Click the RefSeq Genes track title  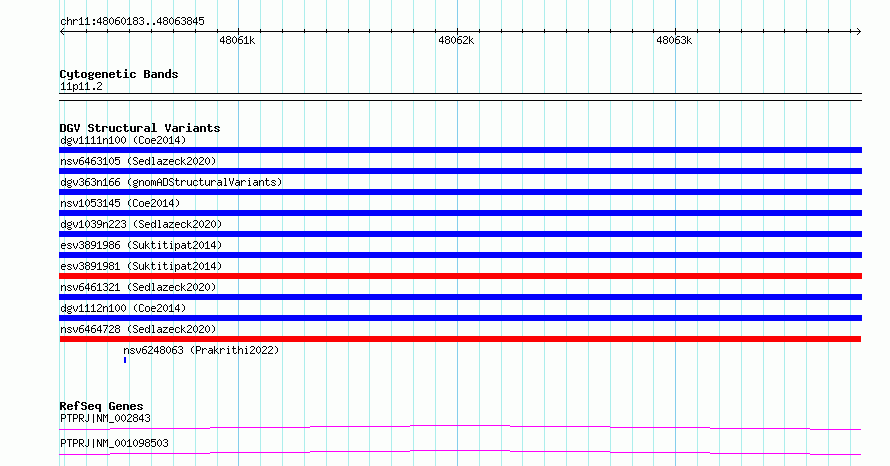[102, 406]
